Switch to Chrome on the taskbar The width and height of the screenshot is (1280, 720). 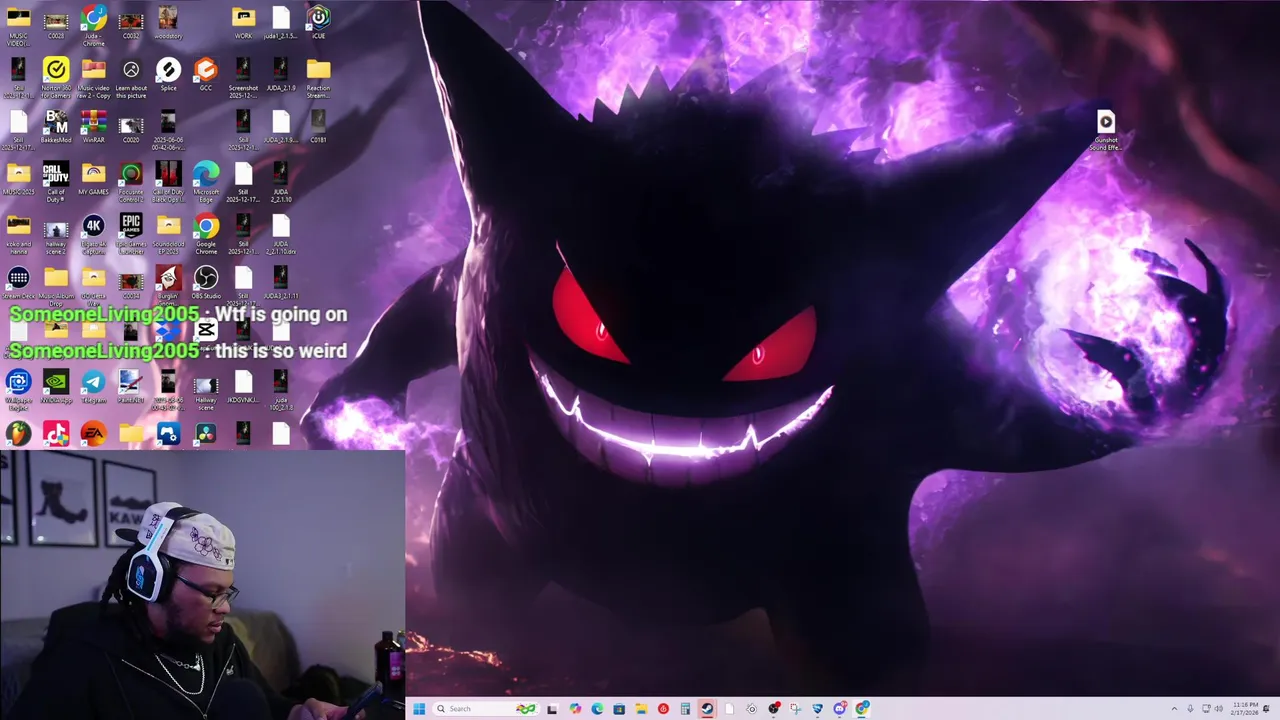[x=861, y=709]
